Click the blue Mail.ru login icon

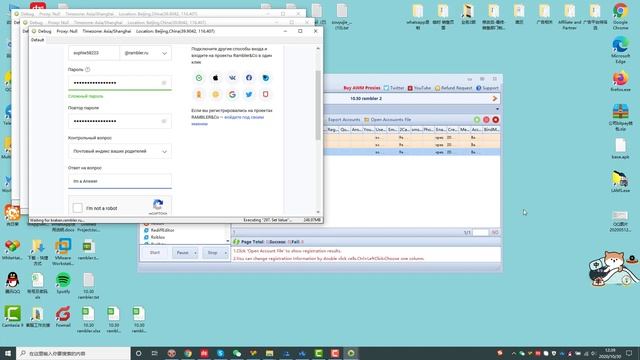[266, 78]
